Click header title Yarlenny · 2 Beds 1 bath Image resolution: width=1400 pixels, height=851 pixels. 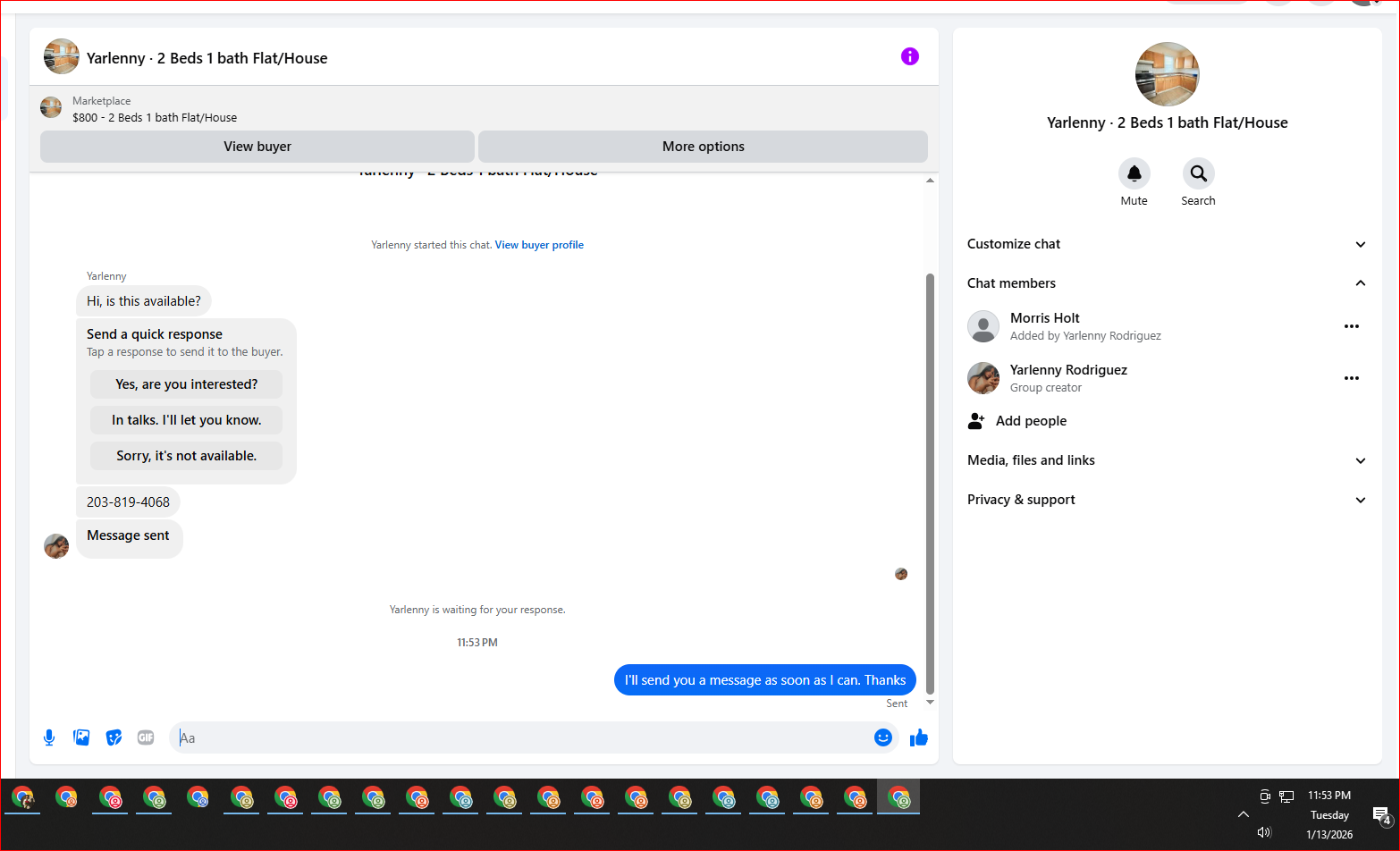[x=207, y=58]
